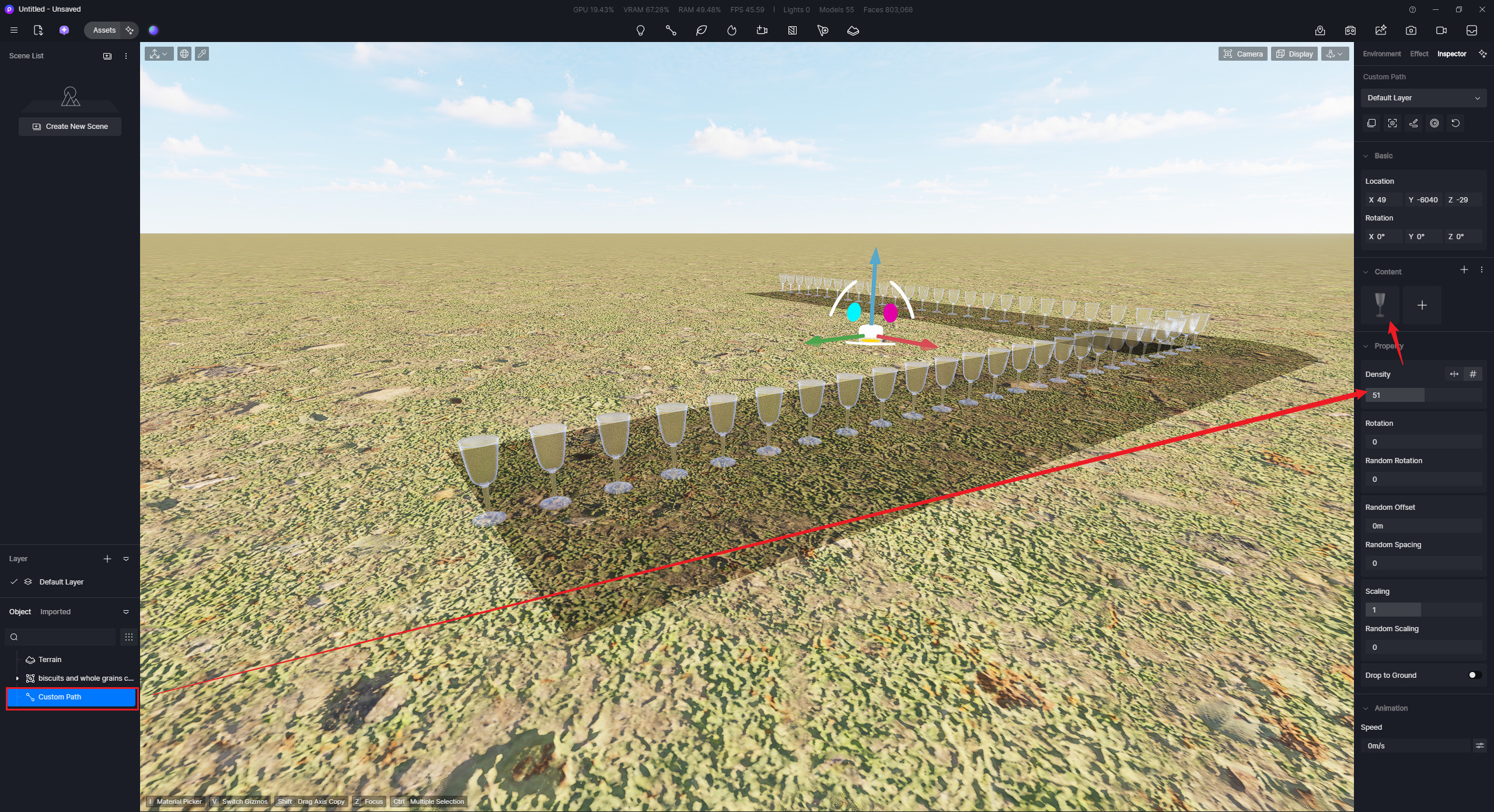
Task: Click the Create New Scene button
Action: click(70, 126)
